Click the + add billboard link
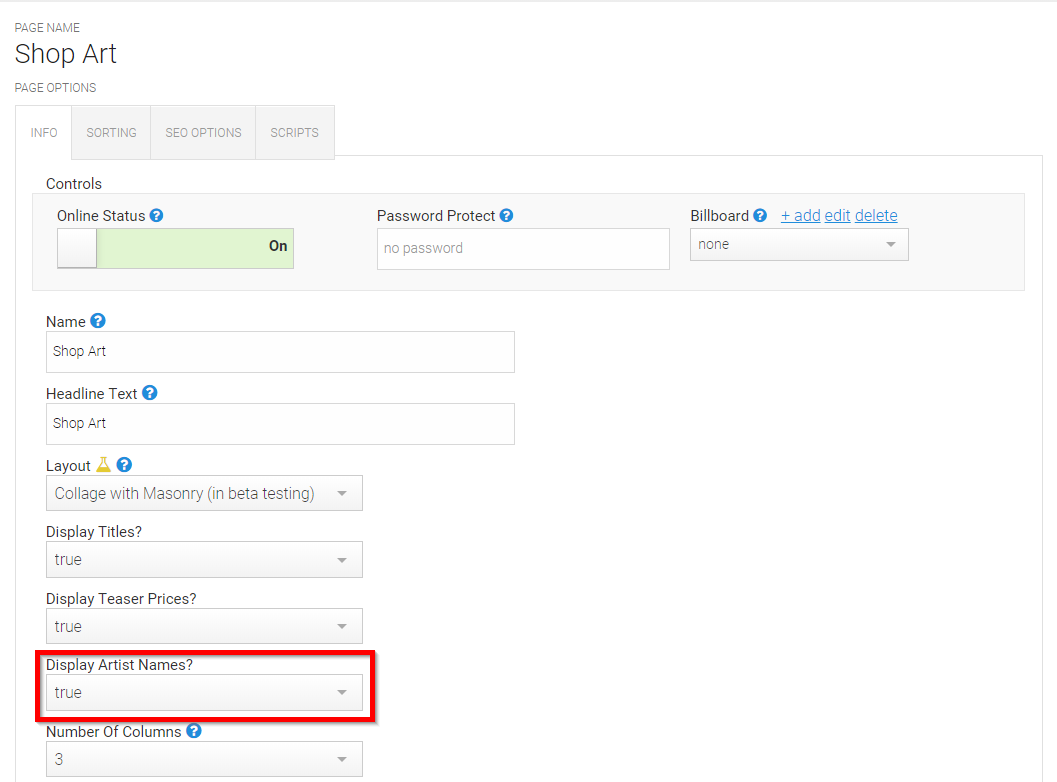This screenshot has width=1057, height=782. [x=800, y=216]
